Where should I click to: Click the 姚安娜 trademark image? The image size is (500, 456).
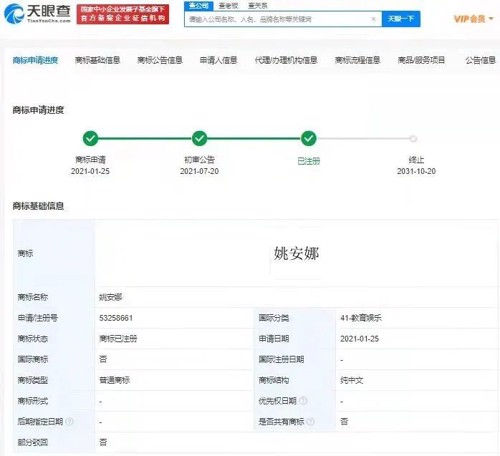296,254
